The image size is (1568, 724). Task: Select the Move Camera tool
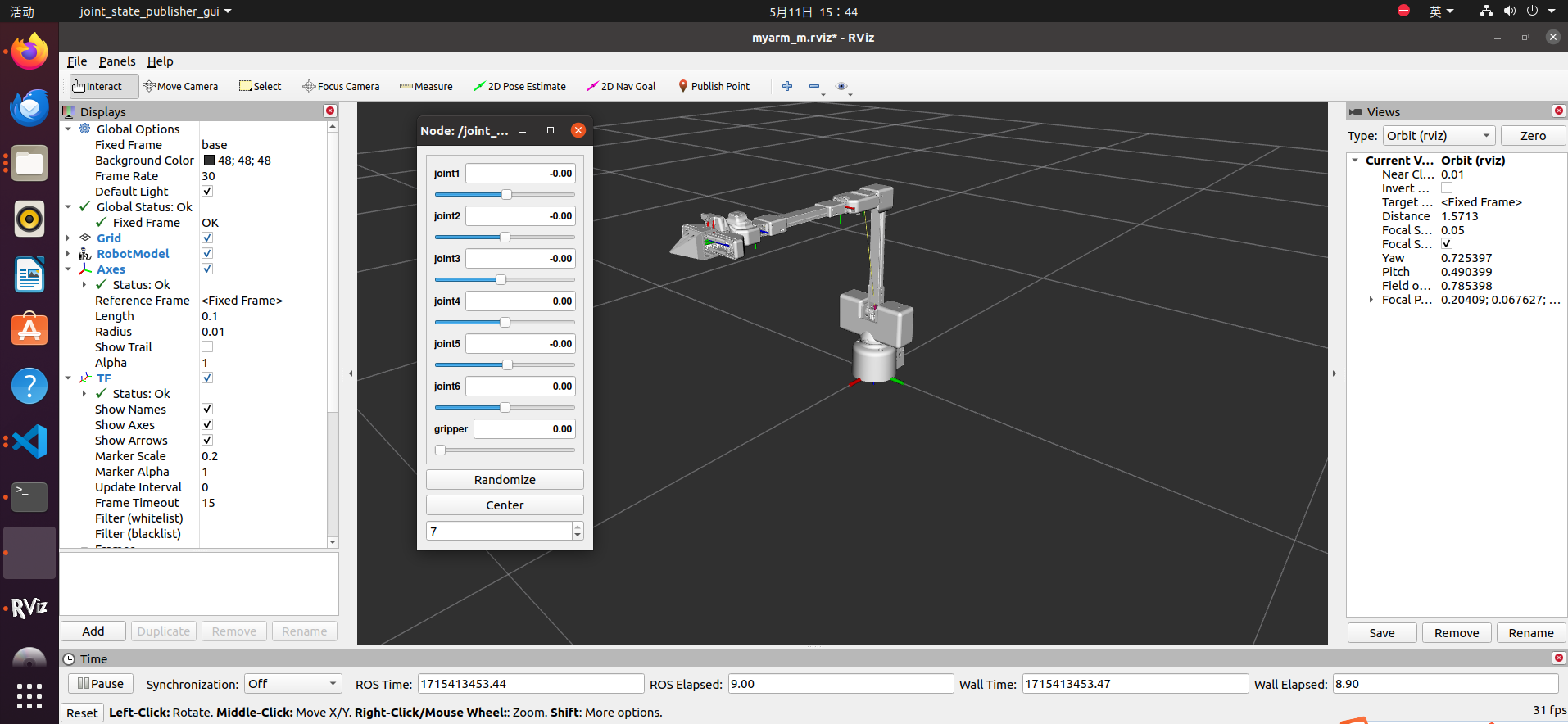(x=180, y=86)
